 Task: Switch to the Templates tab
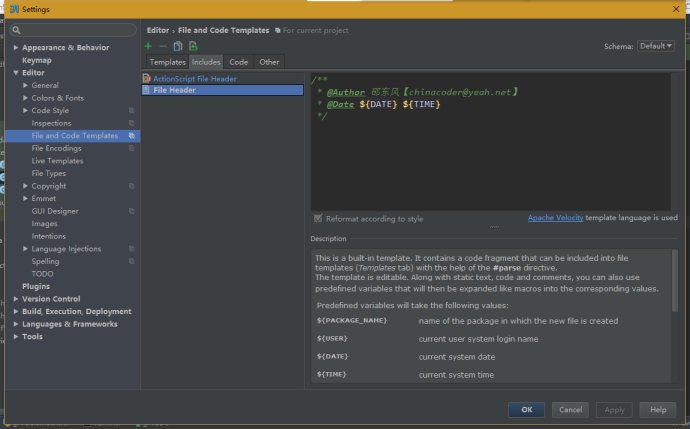pos(167,62)
